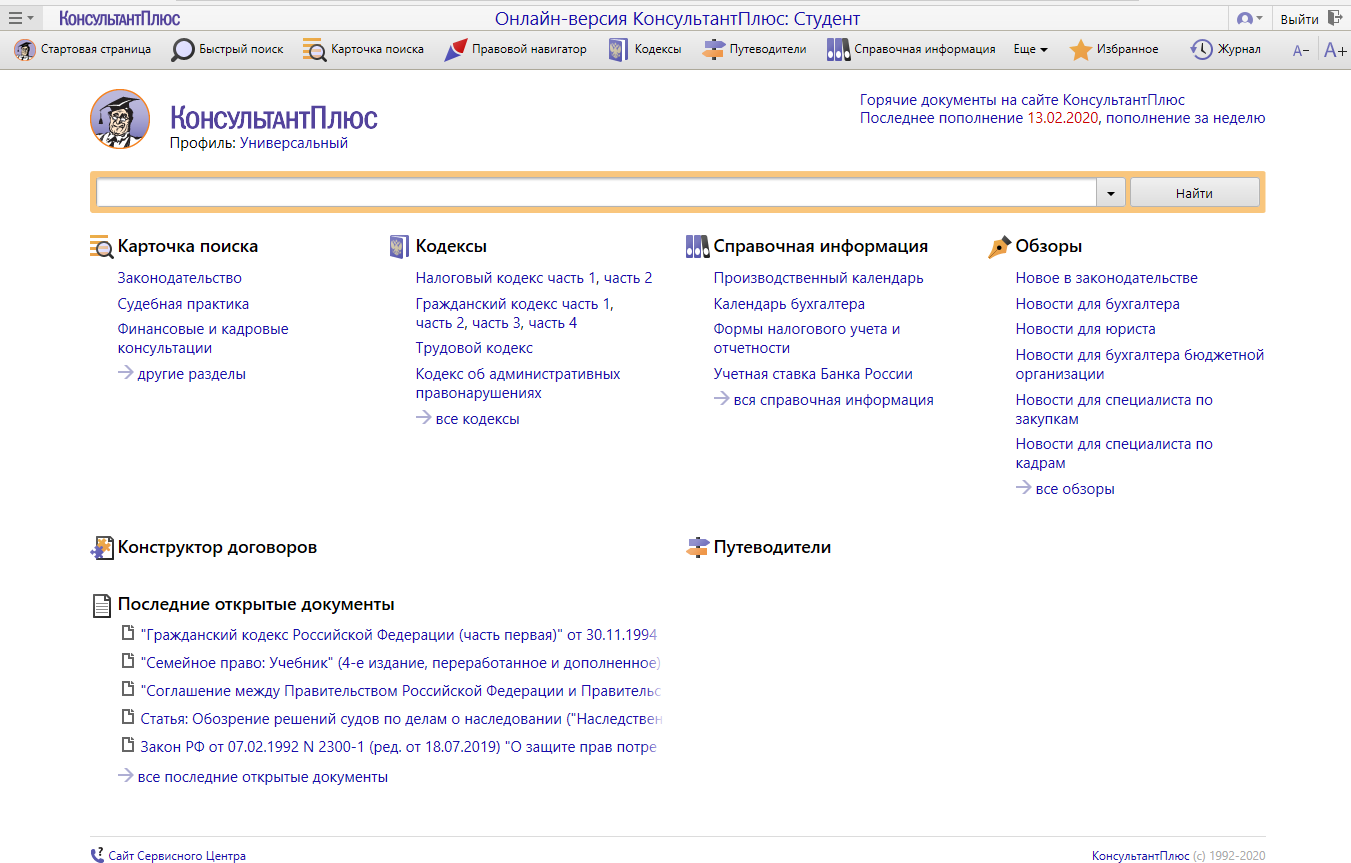Open recent Закон РФ от 07.02.1992 N 2300-1
Viewport: 1351px width, 863px height.
click(399, 747)
